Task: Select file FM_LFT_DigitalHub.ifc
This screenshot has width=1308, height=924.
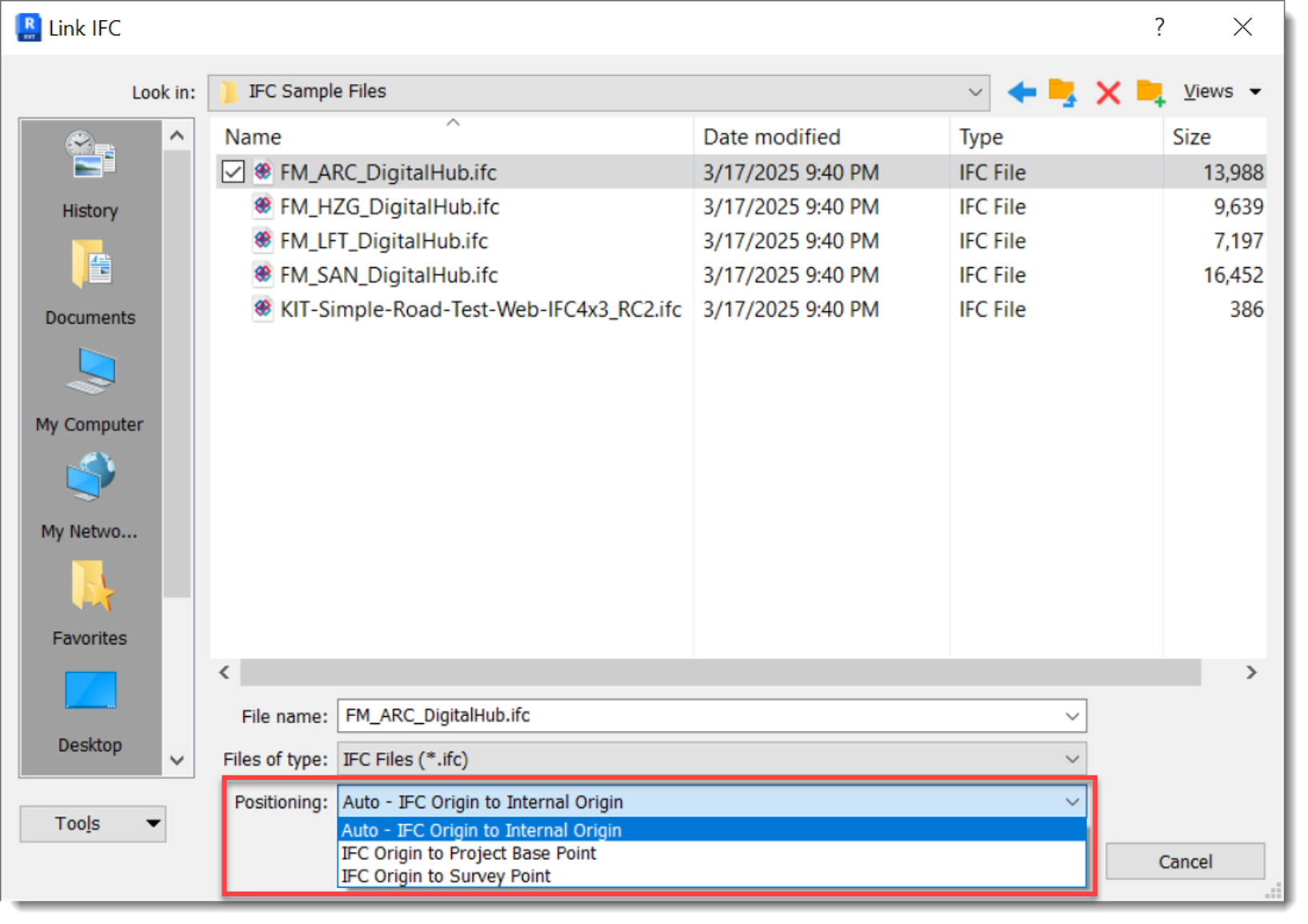Action: coord(383,242)
